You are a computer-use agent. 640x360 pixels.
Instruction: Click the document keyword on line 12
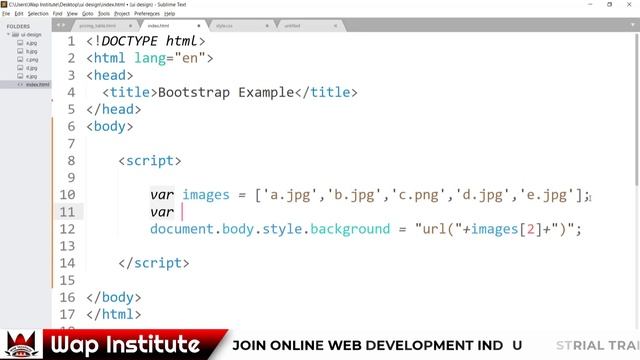(182, 229)
